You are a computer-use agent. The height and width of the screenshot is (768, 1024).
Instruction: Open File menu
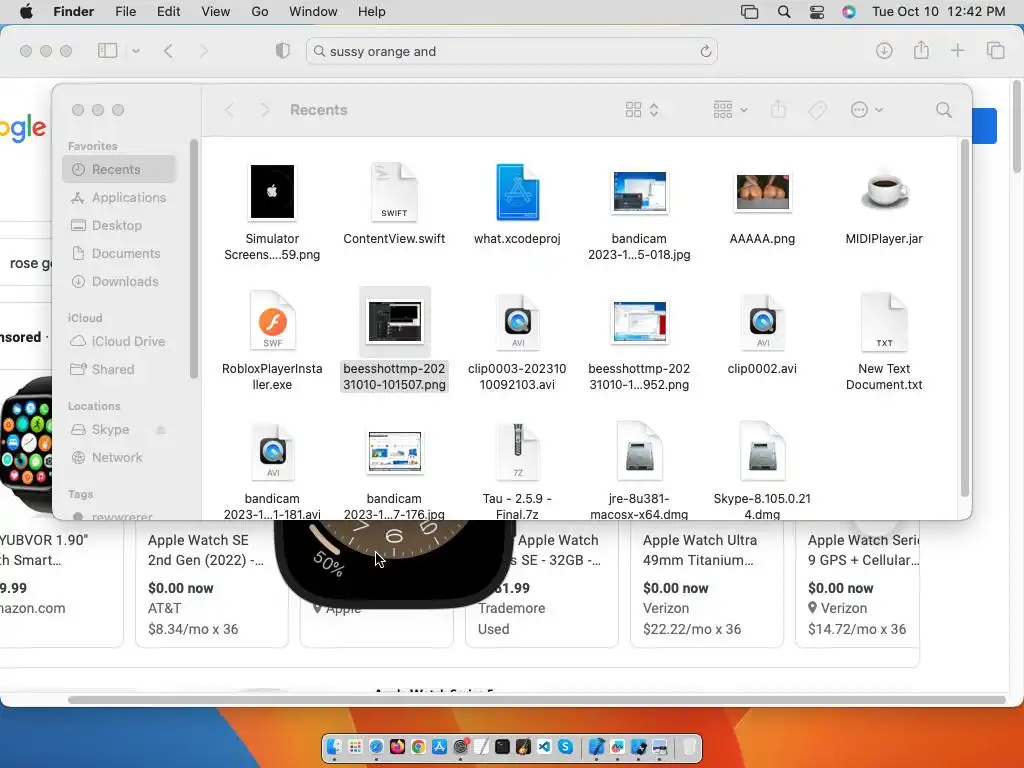point(125,12)
